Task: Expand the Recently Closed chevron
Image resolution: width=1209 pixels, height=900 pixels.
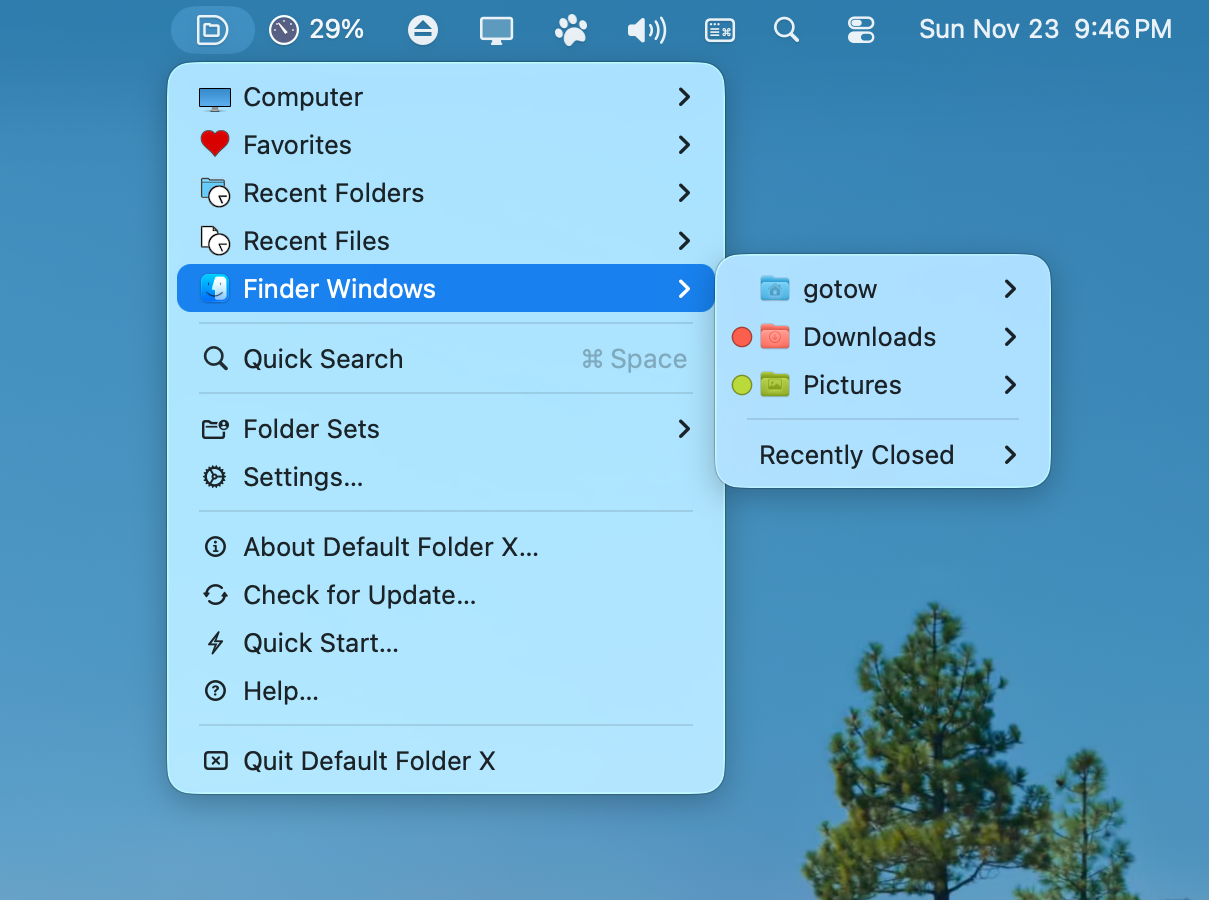Action: pyautogui.click(x=1010, y=455)
